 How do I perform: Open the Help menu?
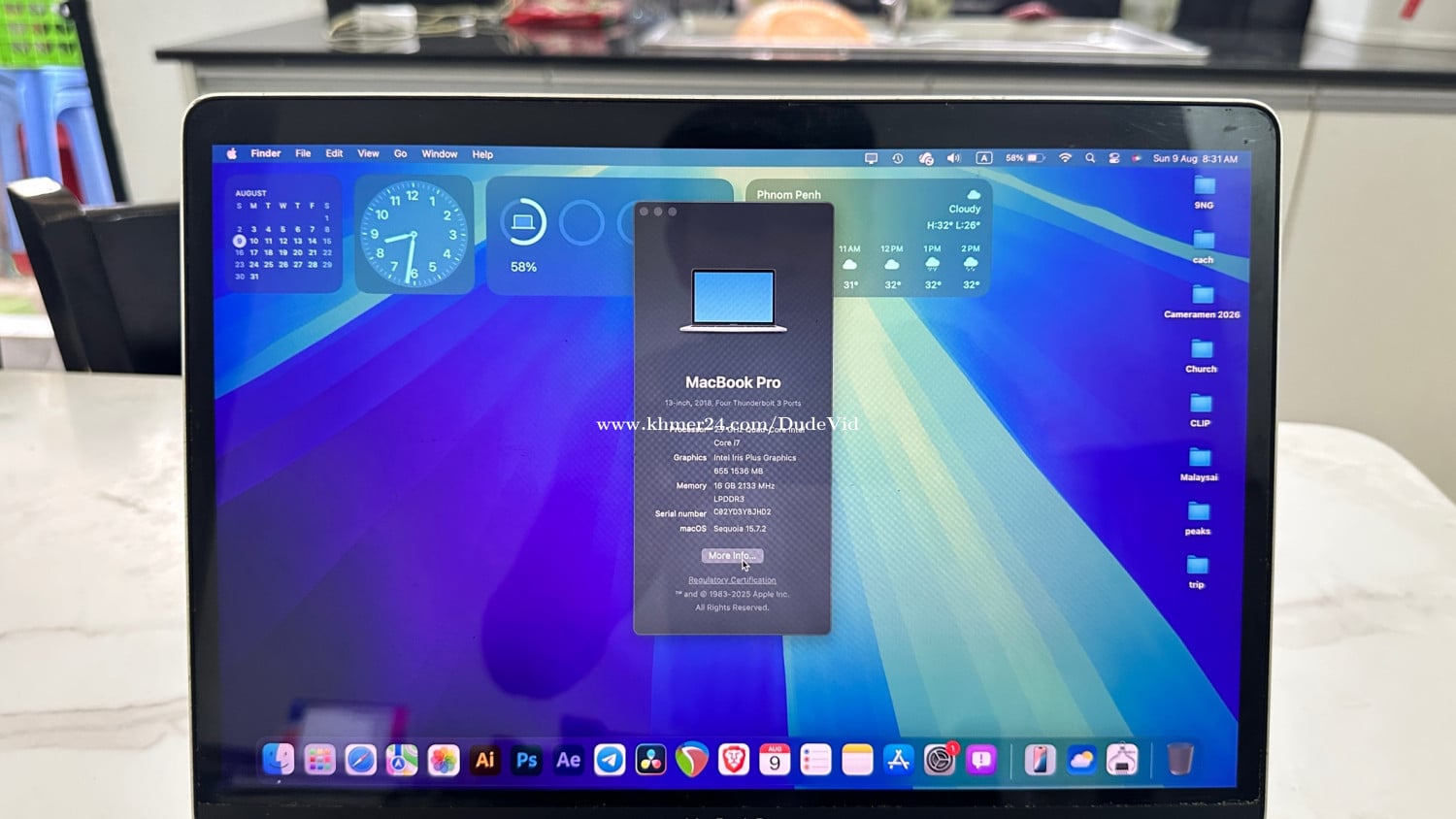coord(482,154)
